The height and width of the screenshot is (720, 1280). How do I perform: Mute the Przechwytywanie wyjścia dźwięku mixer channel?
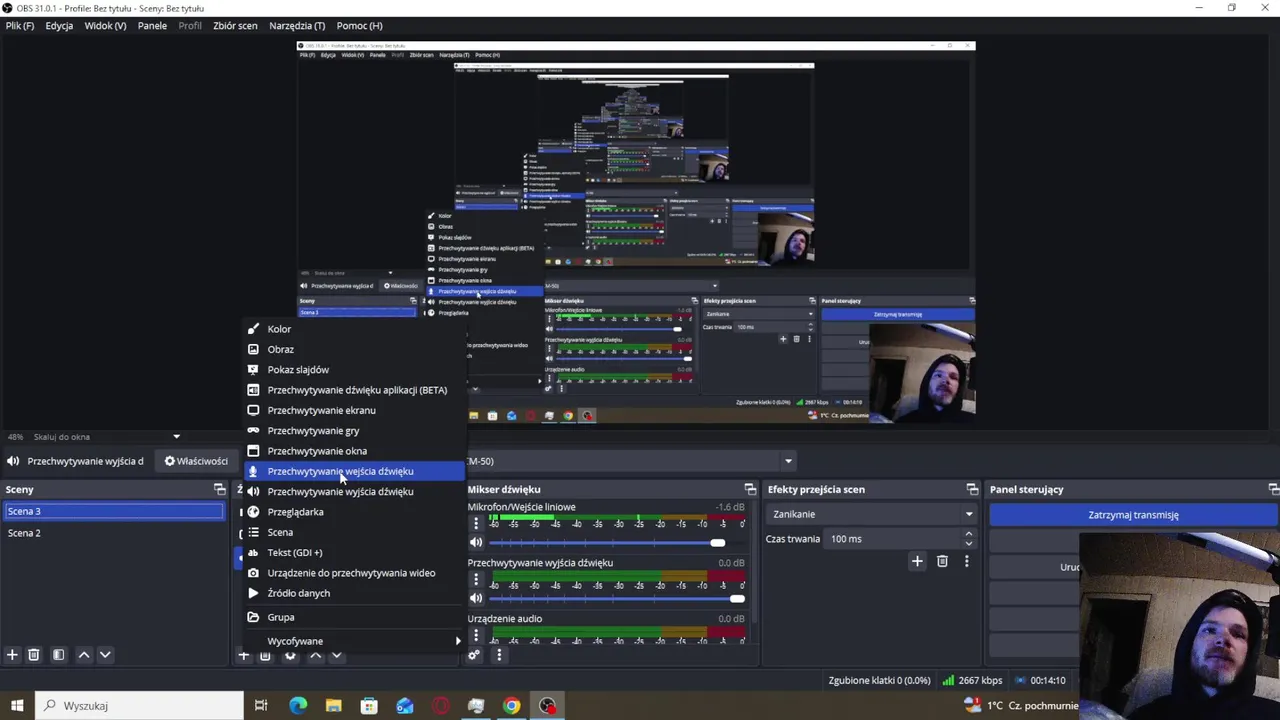pos(476,598)
